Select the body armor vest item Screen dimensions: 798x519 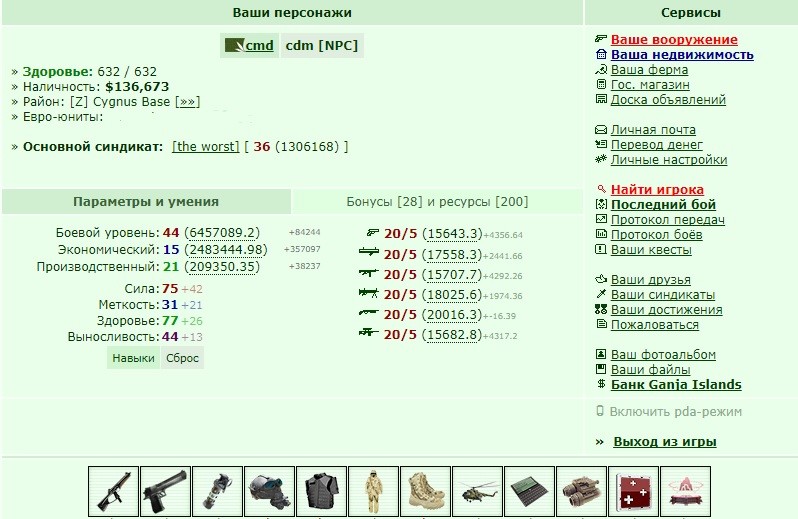(321, 492)
